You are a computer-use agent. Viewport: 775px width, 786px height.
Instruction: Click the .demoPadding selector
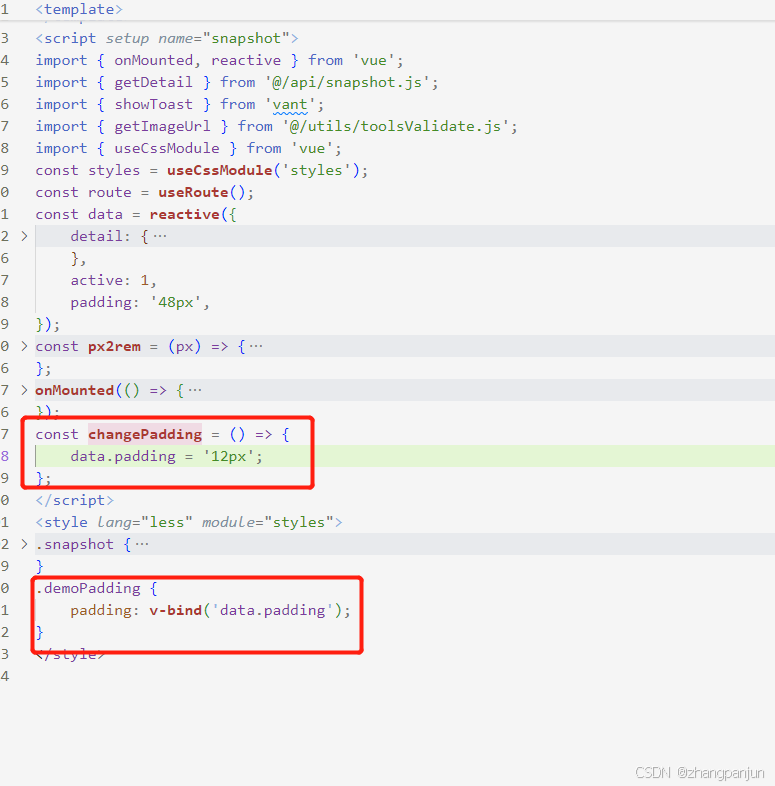(88, 588)
